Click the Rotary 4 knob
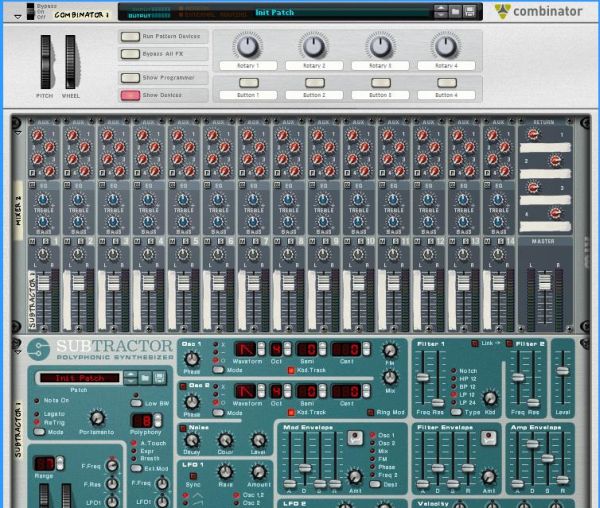 [446, 46]
